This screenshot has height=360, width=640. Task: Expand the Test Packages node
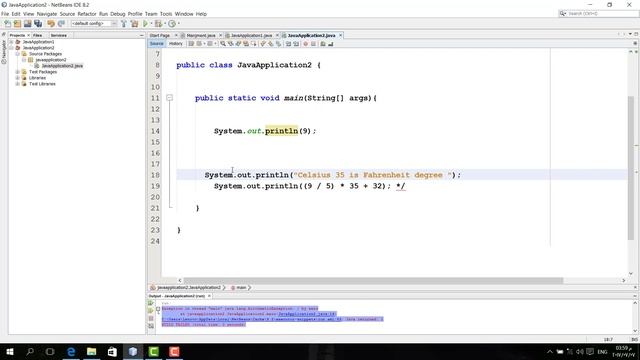pyautogui.click(x=18, y=72)
